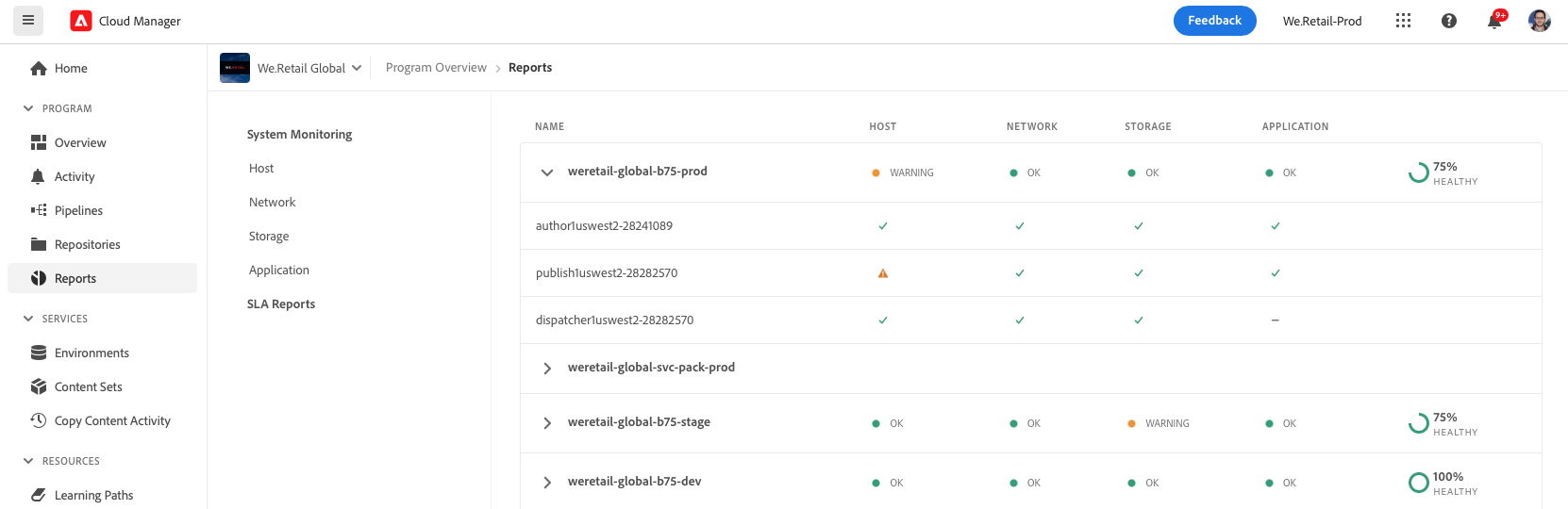Open the apps grid switcher
1568x509 pixels.
(1403, 21)
